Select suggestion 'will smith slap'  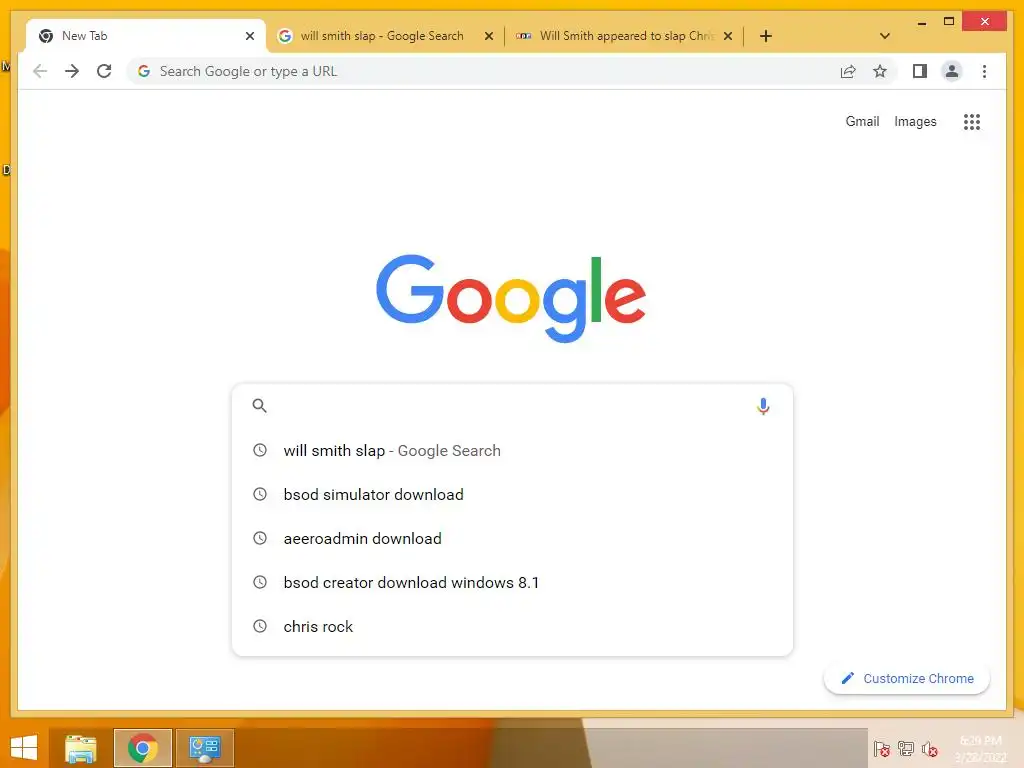pos(512,451)
